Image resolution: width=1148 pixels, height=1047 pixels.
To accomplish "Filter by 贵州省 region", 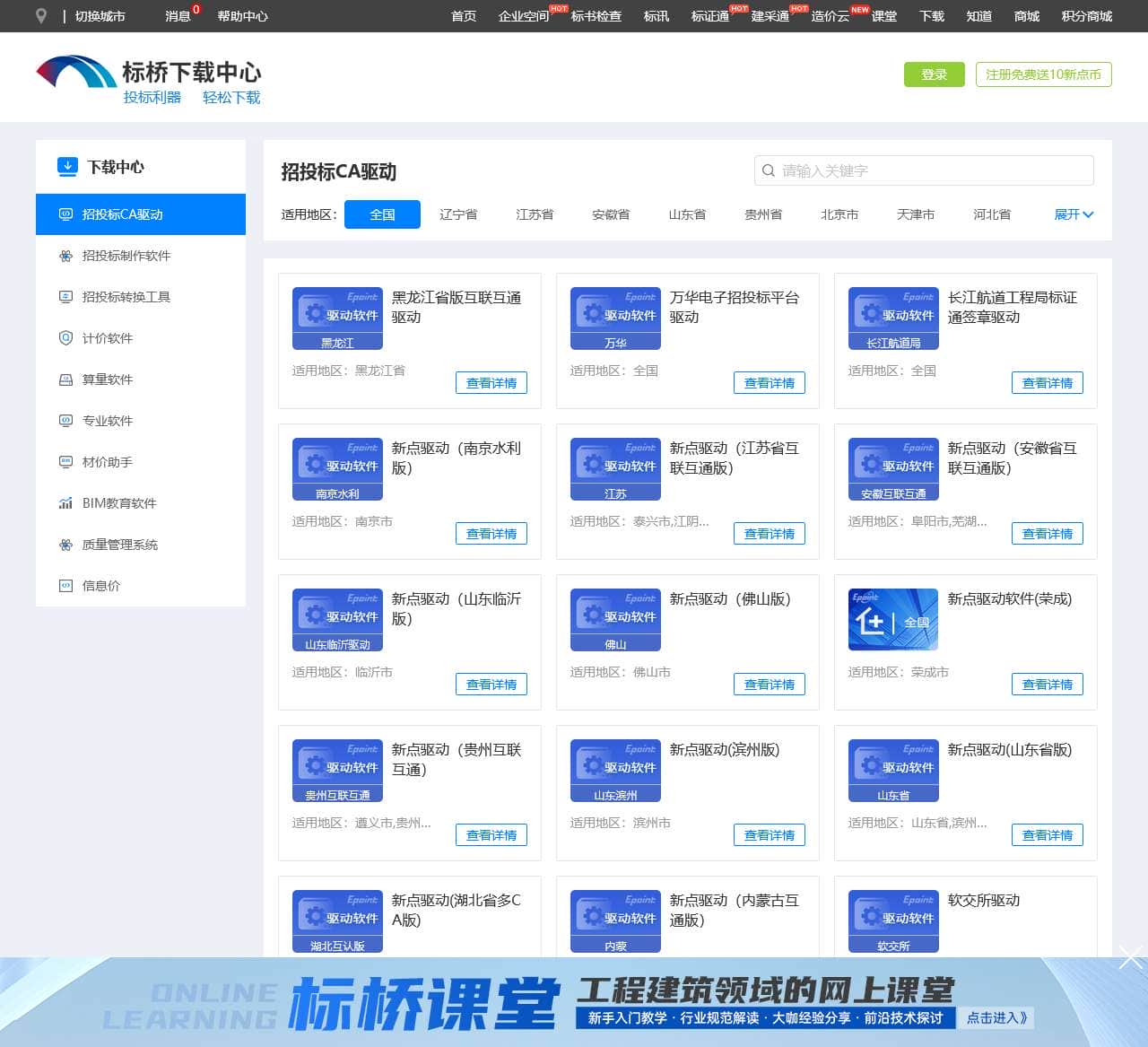I will (763, 214).
